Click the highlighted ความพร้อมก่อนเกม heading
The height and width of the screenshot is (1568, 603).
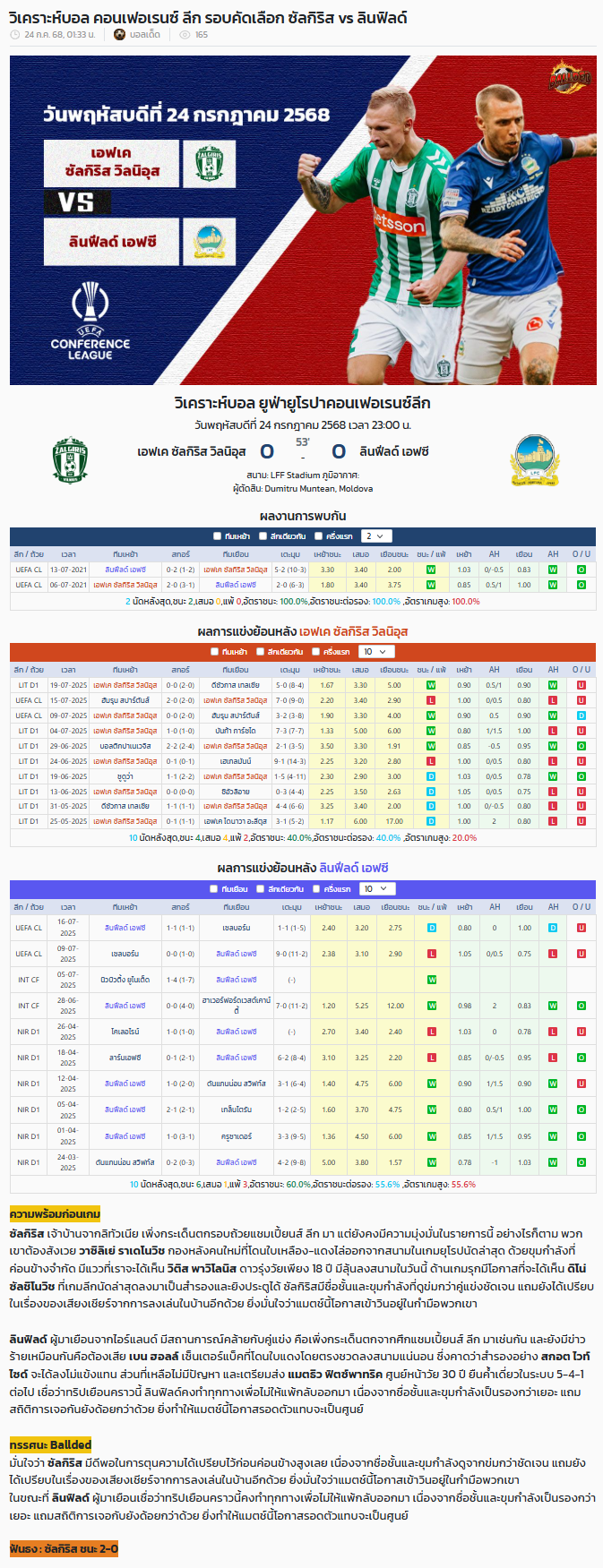pos(55,1214)
